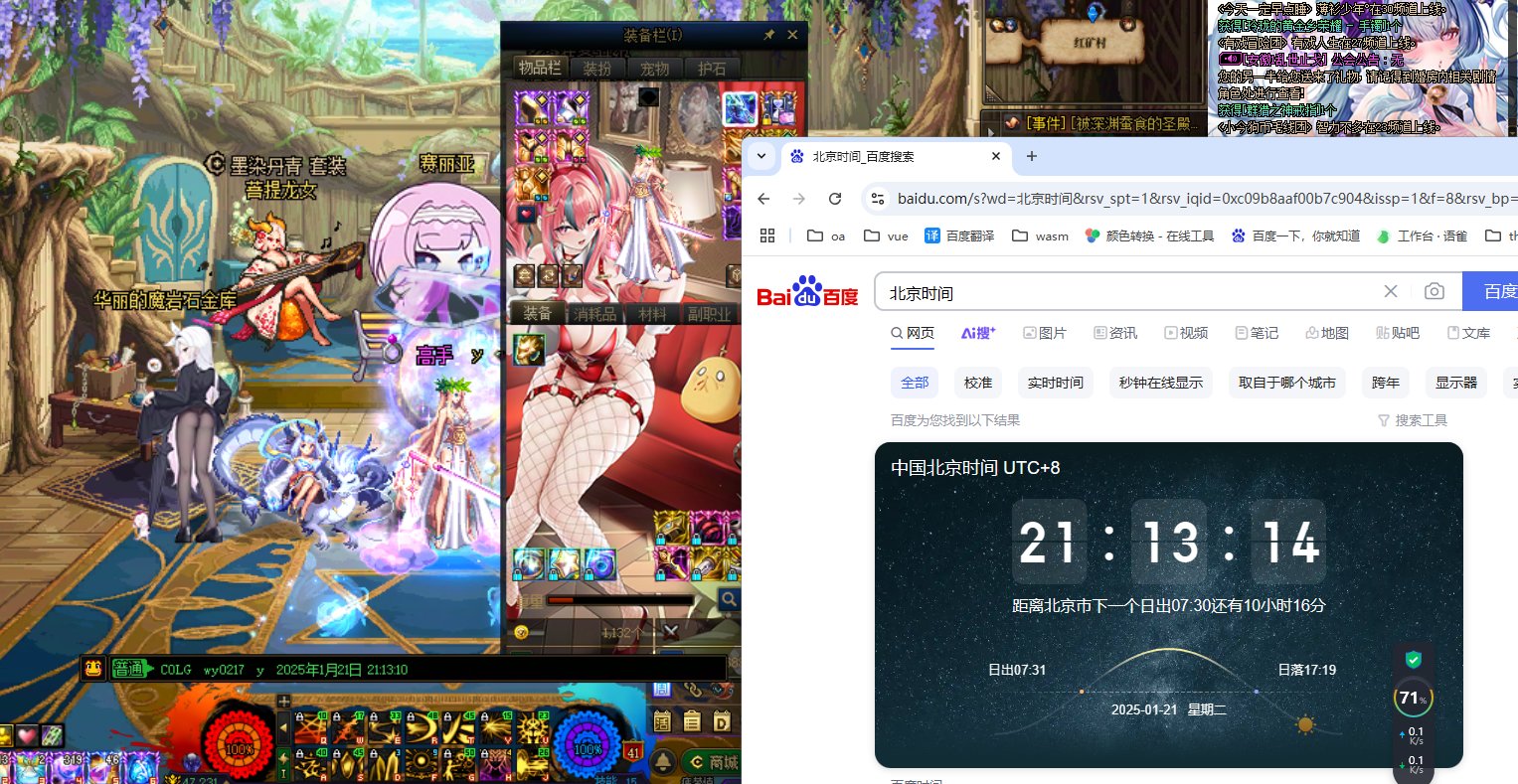The height and width of the screenshot is (784, 1518).
Task: Use the skill in hotkey slot A
Action: coord(310,764)
